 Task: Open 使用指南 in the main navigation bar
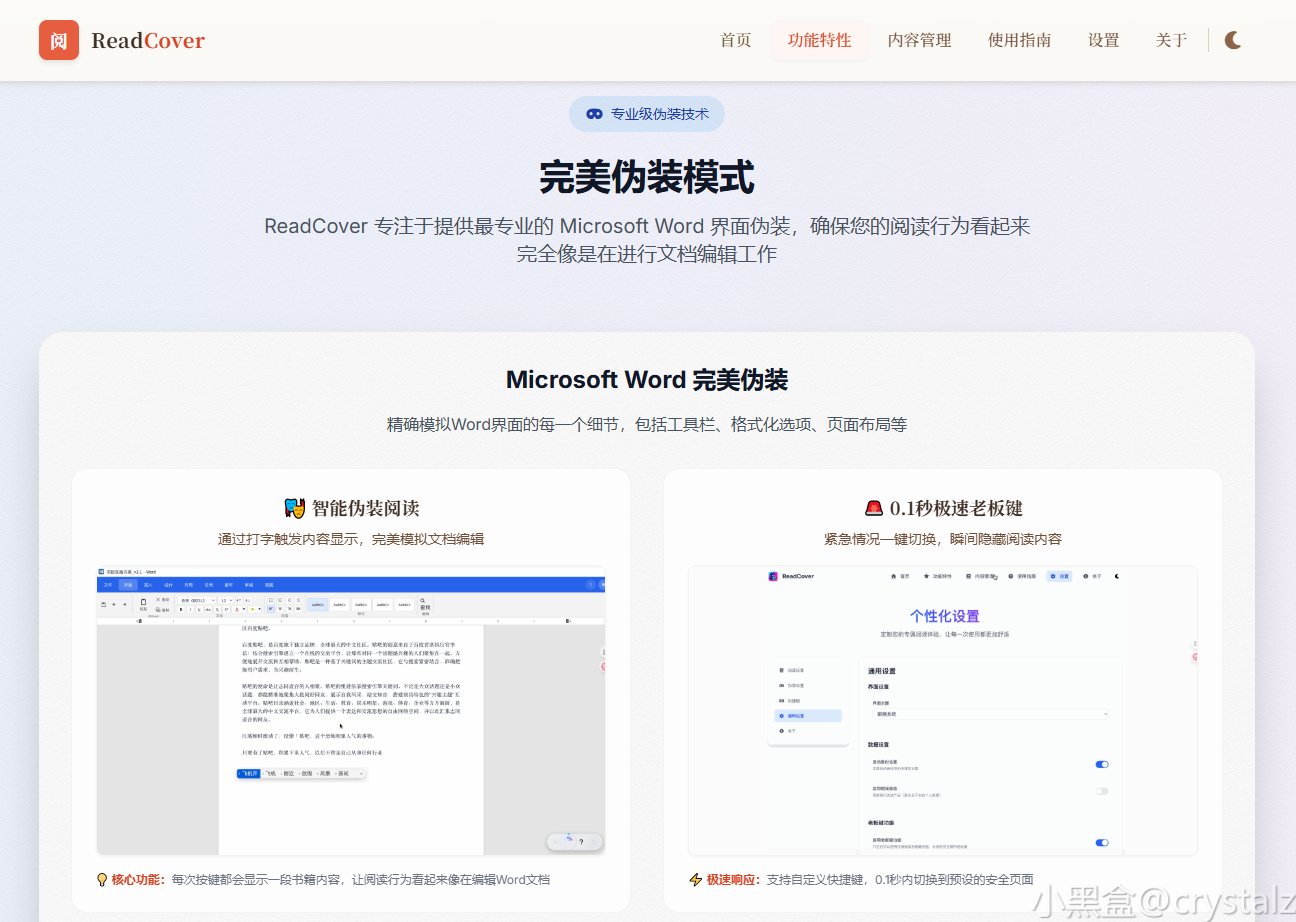pos(1020,41)
